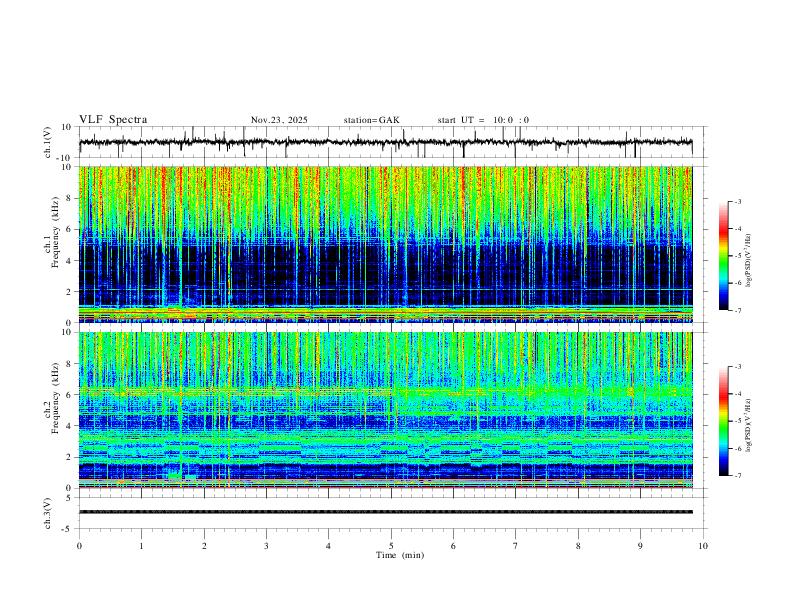
Task: Click the time axis tick label '3'
Action: pos(266,546)
